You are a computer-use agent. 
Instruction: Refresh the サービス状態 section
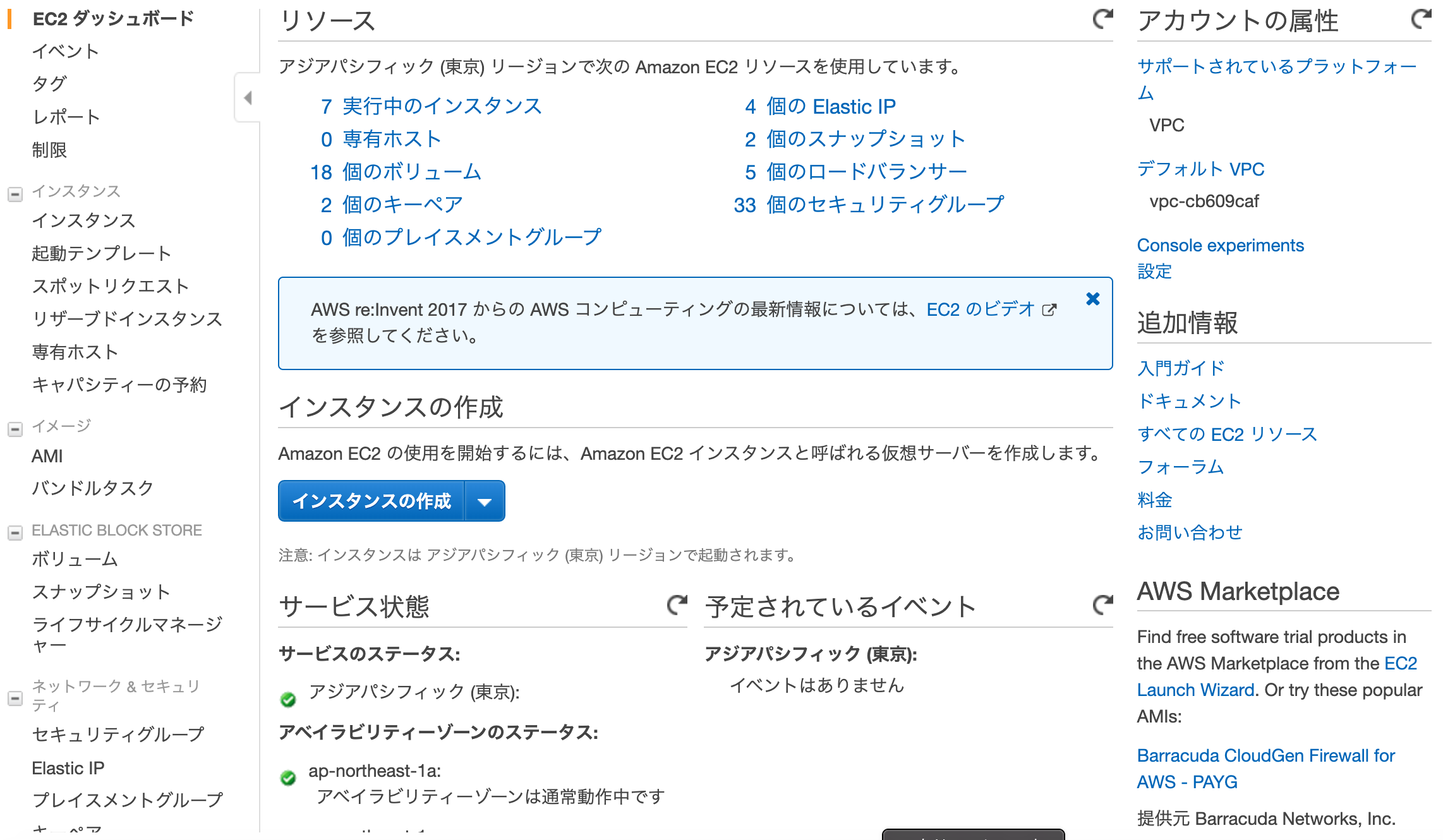[677, 605]
